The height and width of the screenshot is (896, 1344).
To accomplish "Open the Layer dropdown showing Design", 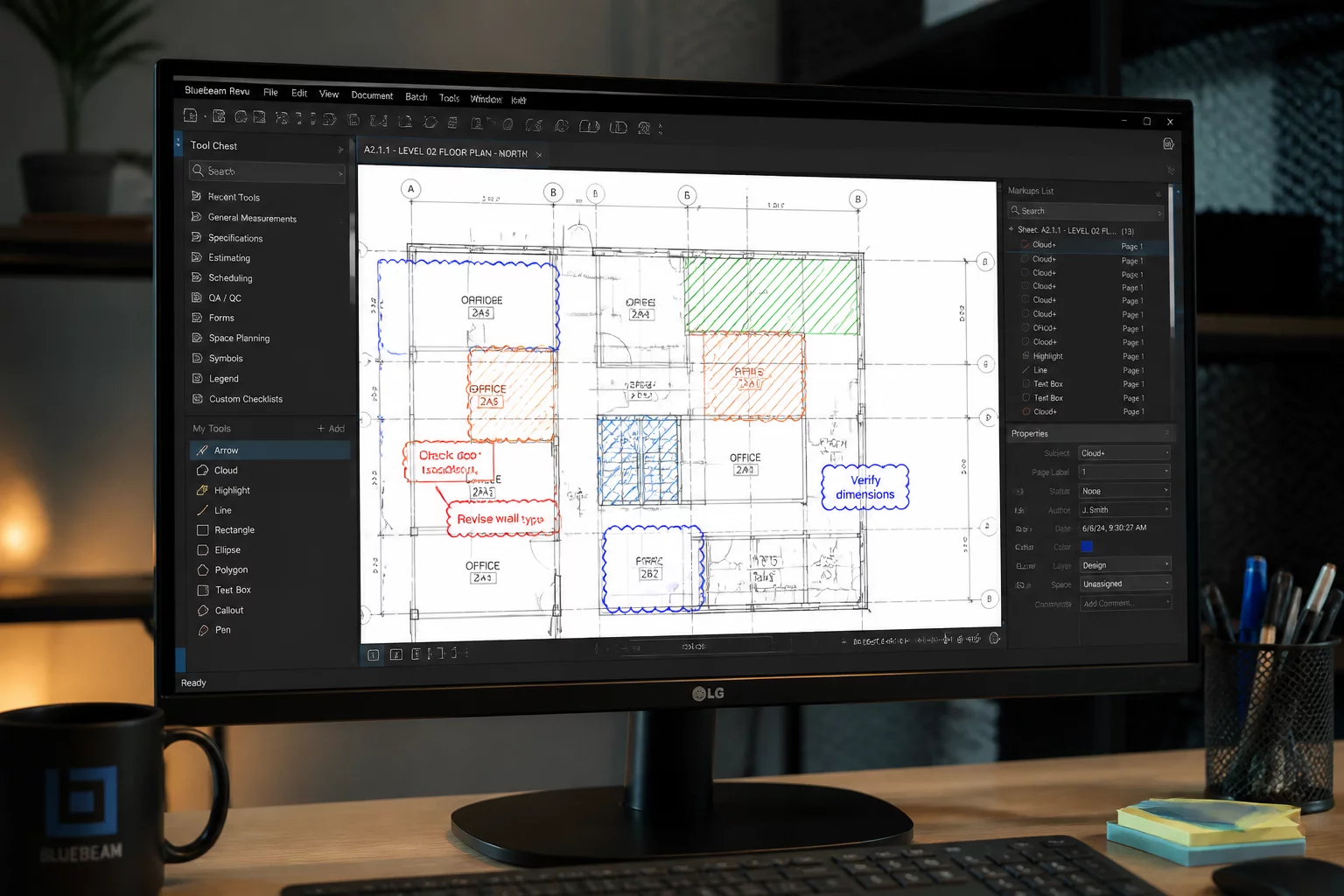I will (1124, 564).
